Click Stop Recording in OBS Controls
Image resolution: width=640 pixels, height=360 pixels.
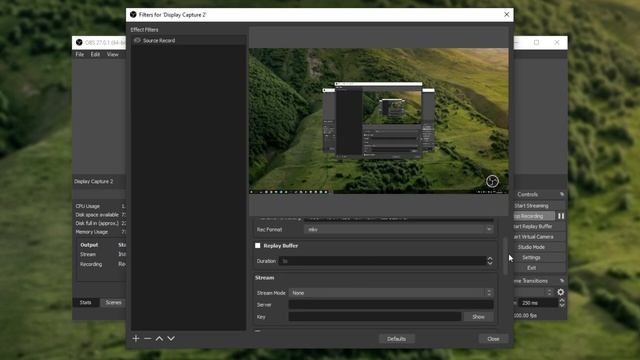pyautogui.click(x=534, y=216)
